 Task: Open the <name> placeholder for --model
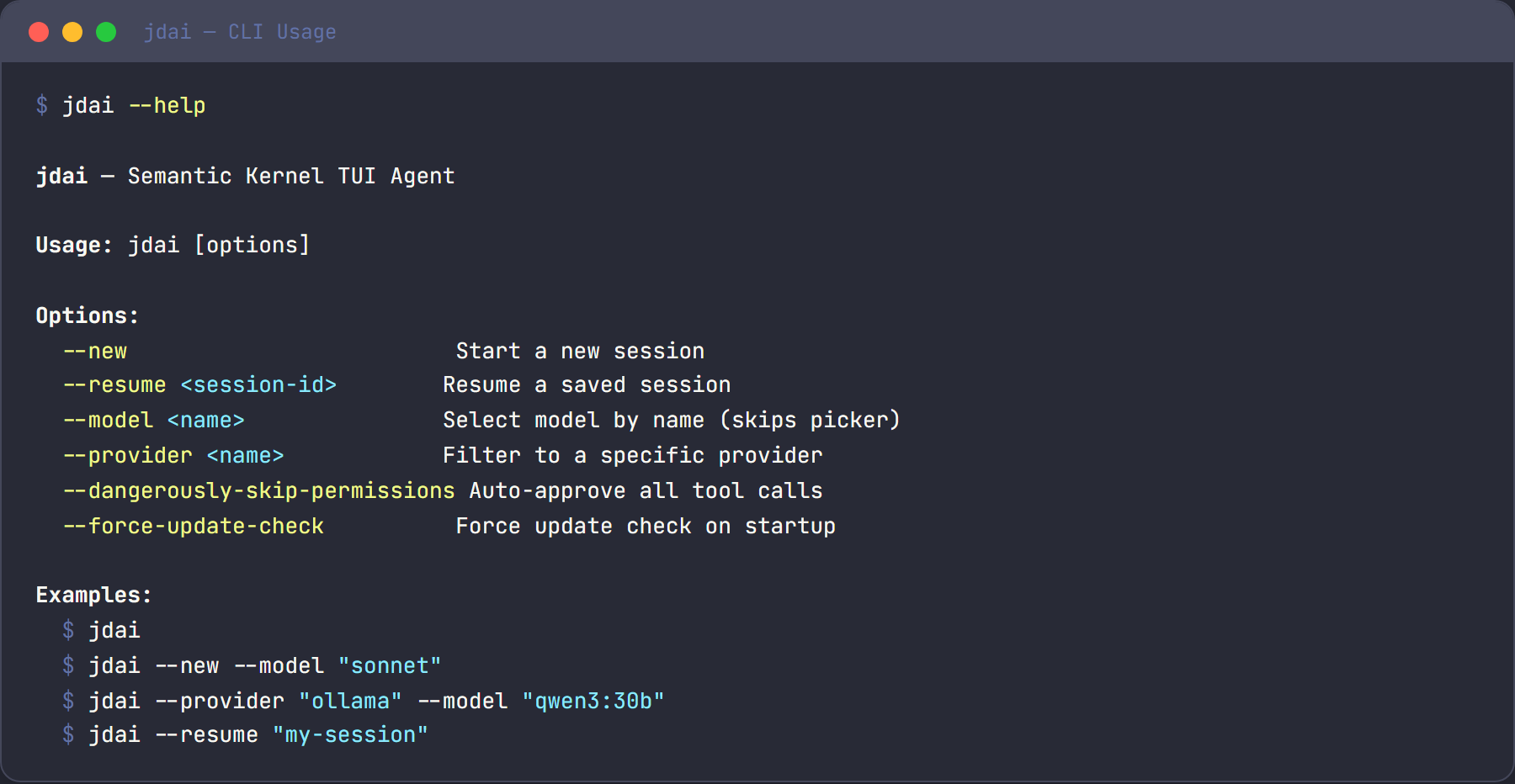pos(205,420)
